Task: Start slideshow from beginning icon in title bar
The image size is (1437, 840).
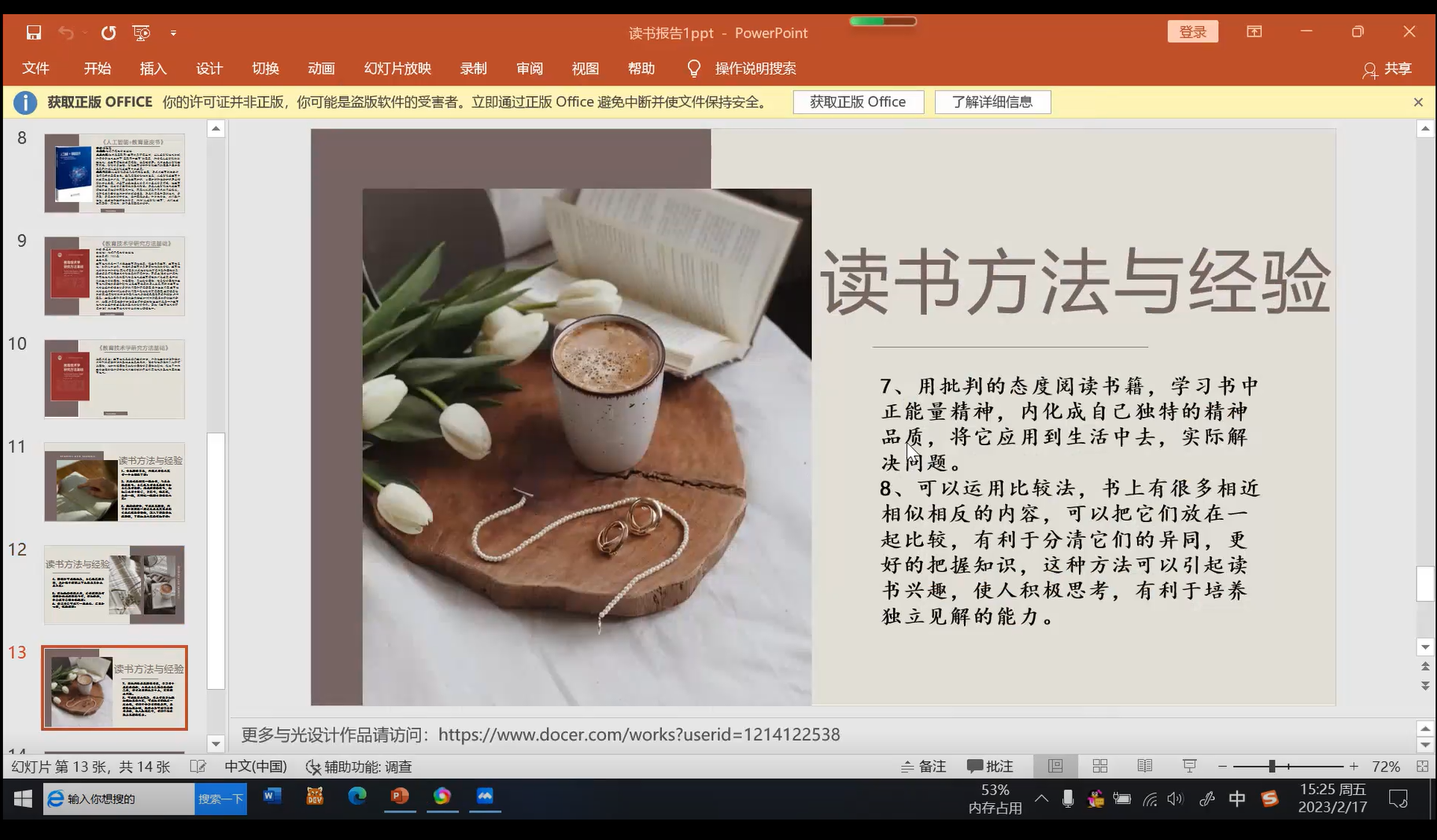Action: pos(142,32)
